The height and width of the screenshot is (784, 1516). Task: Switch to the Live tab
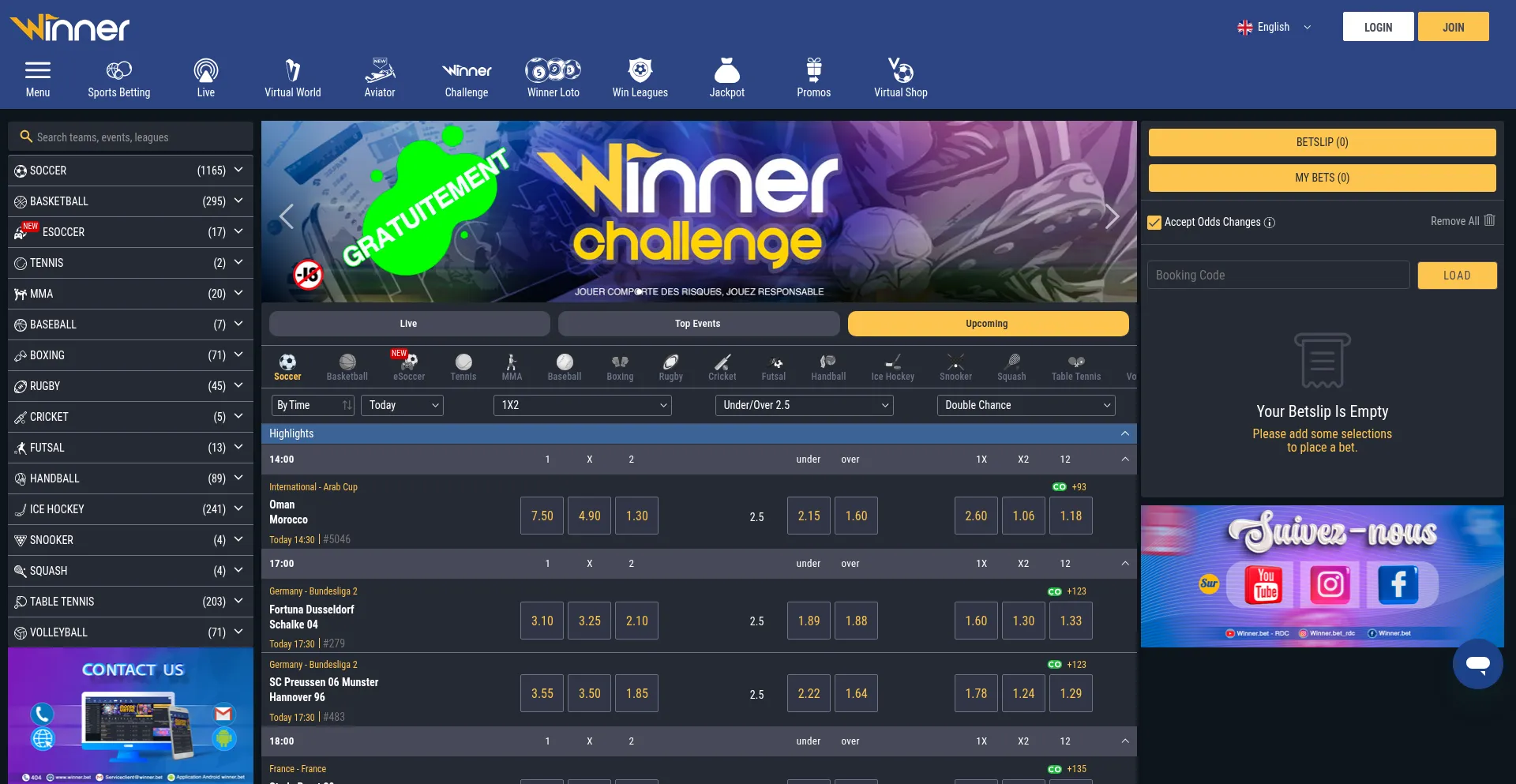(409, 324)
